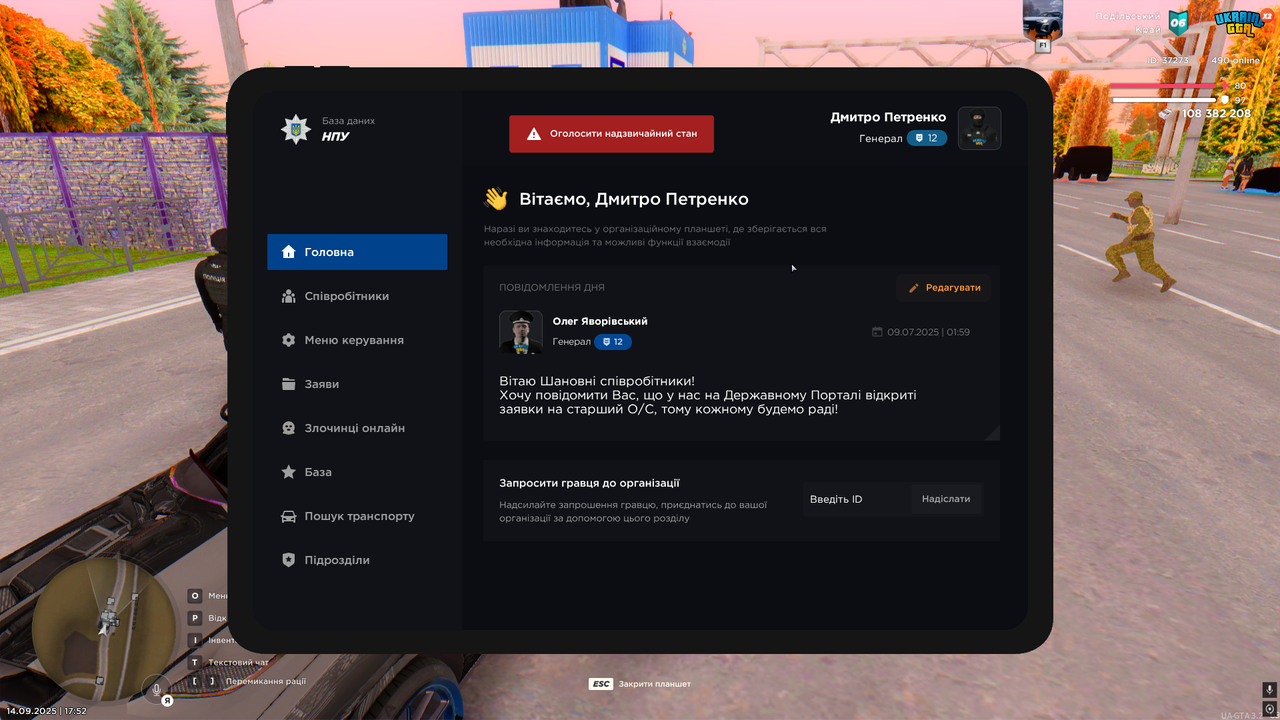1280x720 pixels.
Task: Click rank badge 12 under Олег Яворівський
Action: (613, 342)
